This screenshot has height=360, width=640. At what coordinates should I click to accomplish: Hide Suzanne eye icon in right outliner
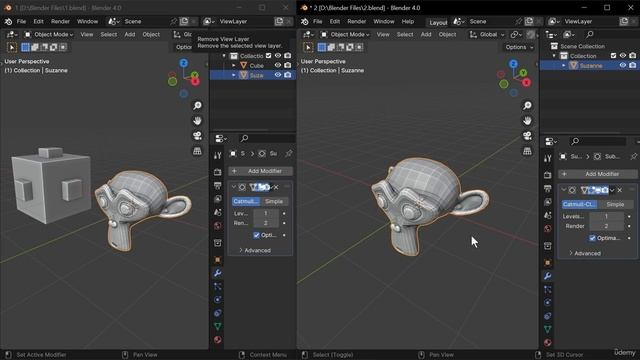coord(623,65)
